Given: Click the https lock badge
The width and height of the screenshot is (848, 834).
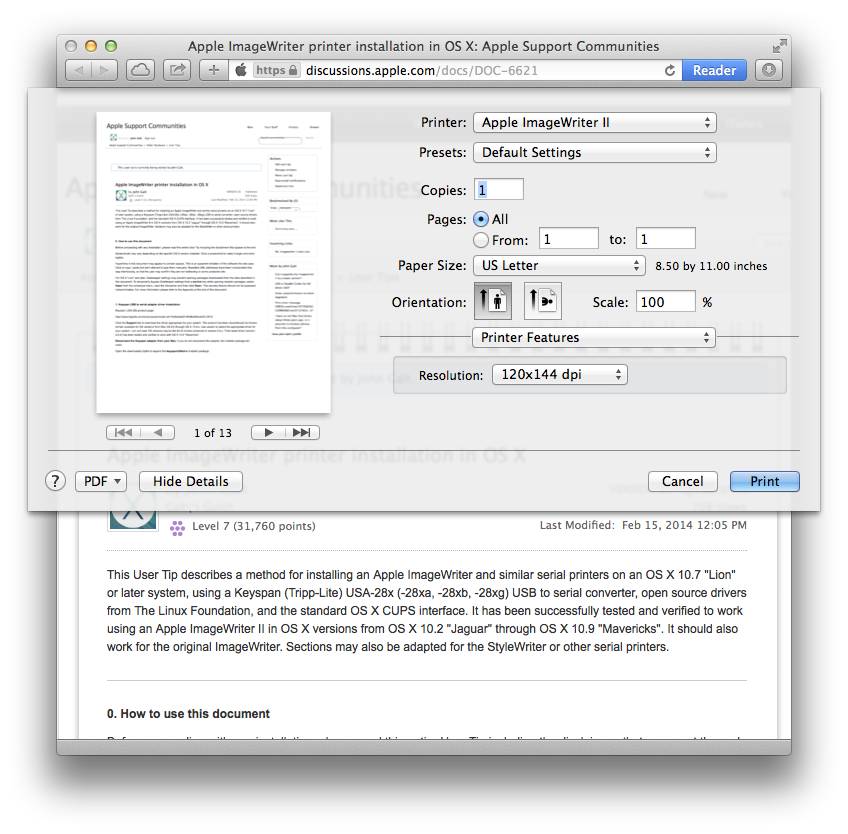Looking at the screenshot, I should click(276, 70).
